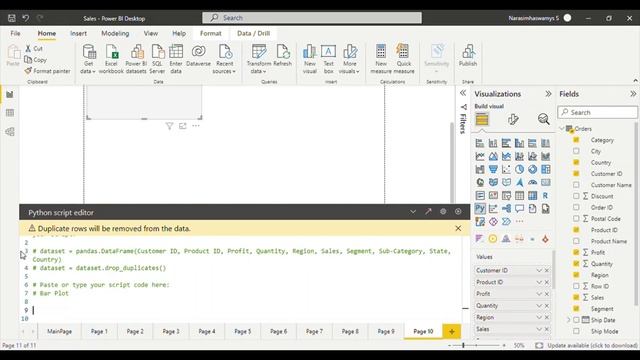Open the Customer ID value dropdown

coord(539,270)
